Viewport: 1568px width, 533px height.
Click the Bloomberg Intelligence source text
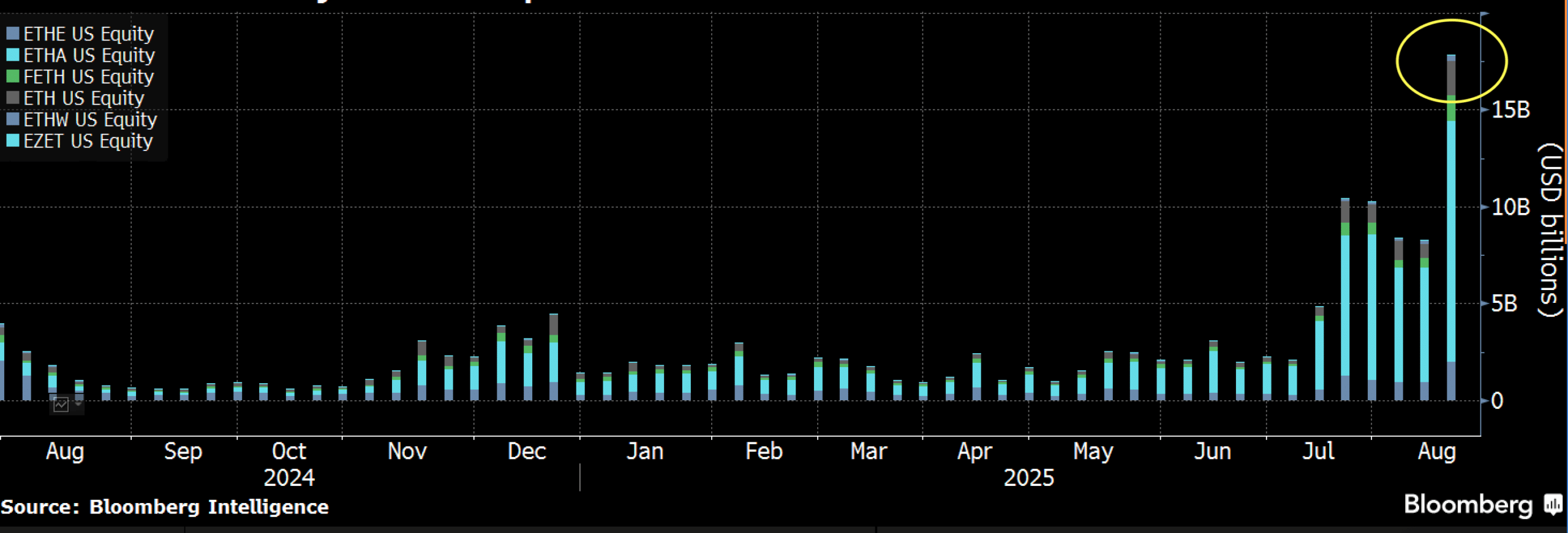(209, 507)
